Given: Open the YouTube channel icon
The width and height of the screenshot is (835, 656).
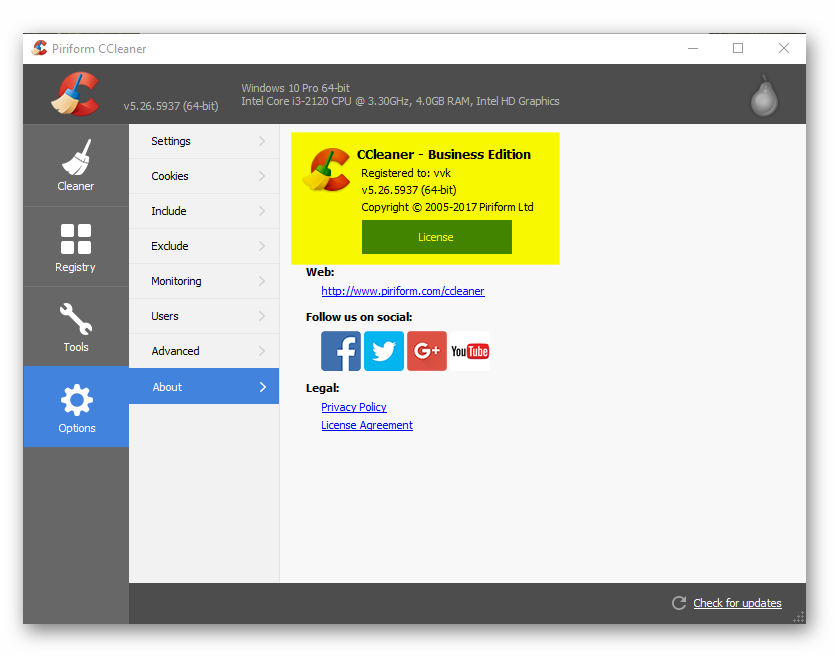Looking at the screenshot, I should (x=469, y=351).
